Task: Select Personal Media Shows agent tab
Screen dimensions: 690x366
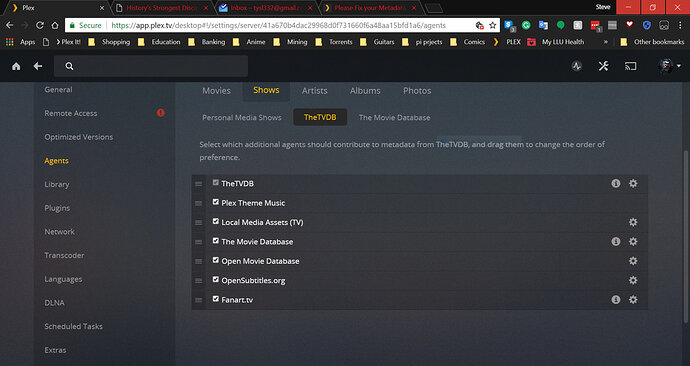Action: pos(242,117)
